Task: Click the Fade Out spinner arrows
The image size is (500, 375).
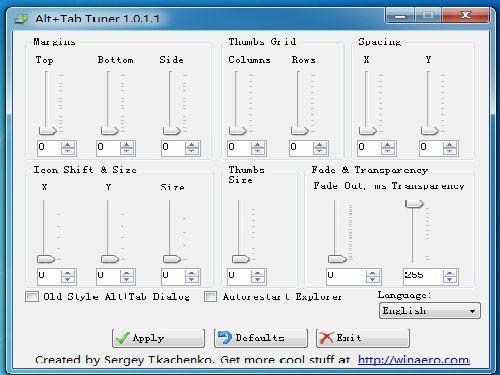Action: (x=373, y=277)
